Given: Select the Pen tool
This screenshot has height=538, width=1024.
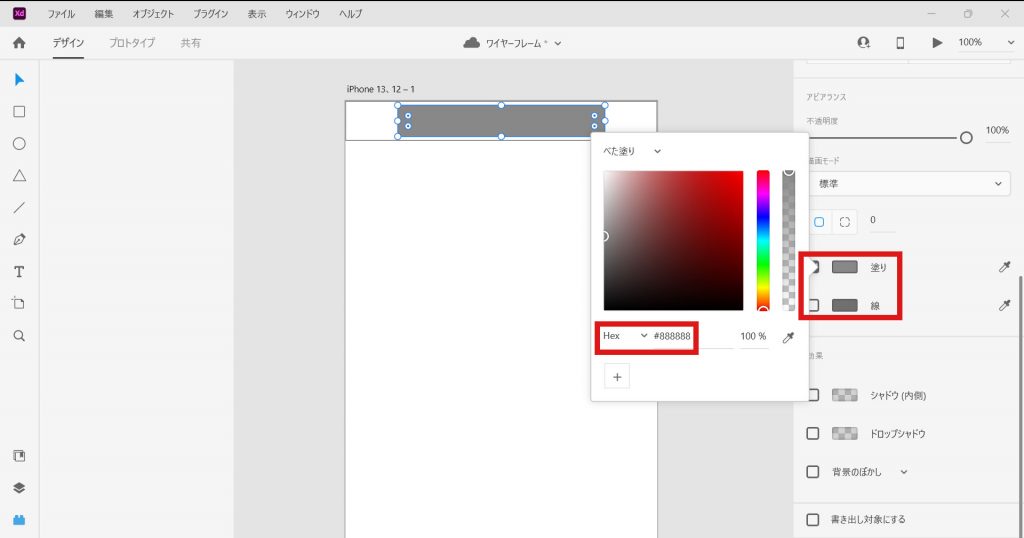Looking at the screenshot, I should coord(19,240).
